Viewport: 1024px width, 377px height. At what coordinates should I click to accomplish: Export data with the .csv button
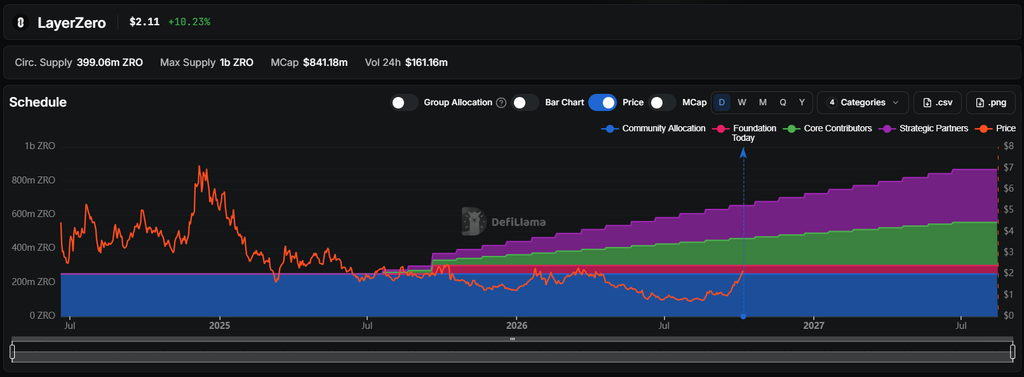(937, 103)
